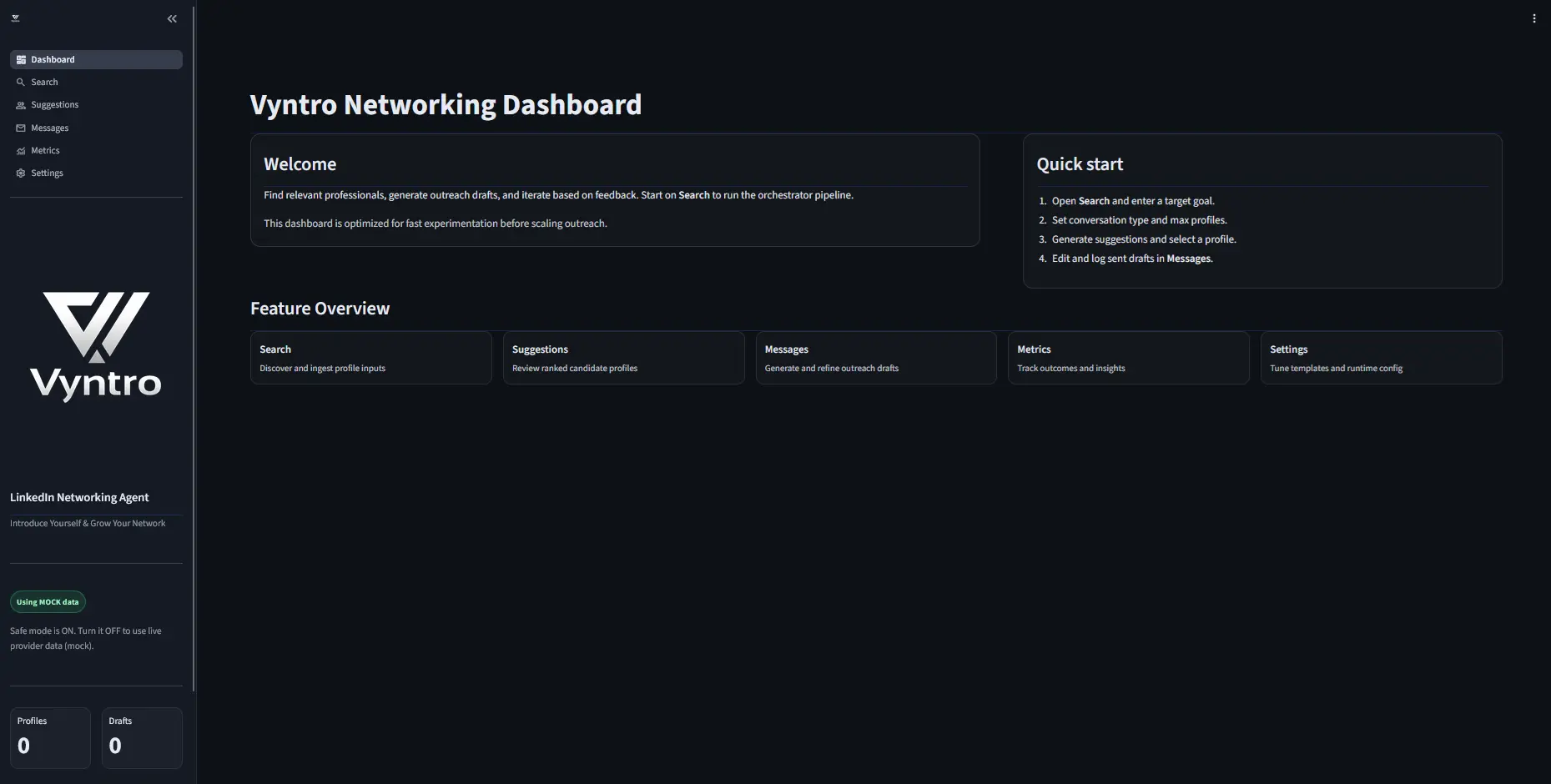Click the Settings gear icon in sidebar
This screenshot has width=1551, height=784.
pyautogui.click(x=21, y=173)
